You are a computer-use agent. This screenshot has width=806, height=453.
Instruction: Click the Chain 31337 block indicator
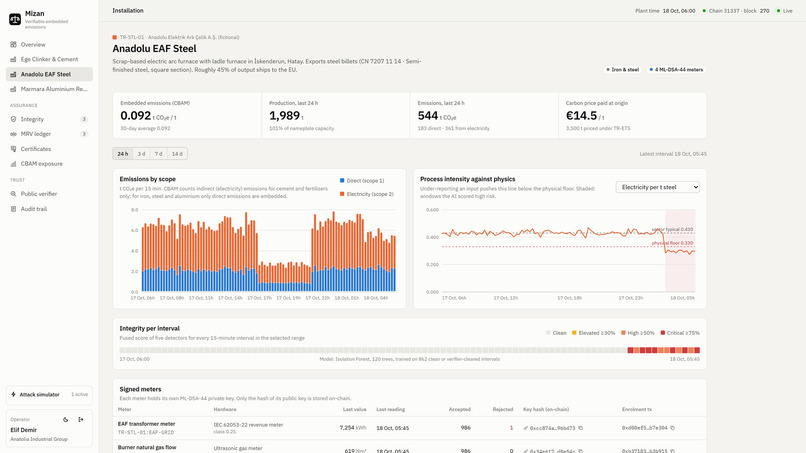pos(736,11)
